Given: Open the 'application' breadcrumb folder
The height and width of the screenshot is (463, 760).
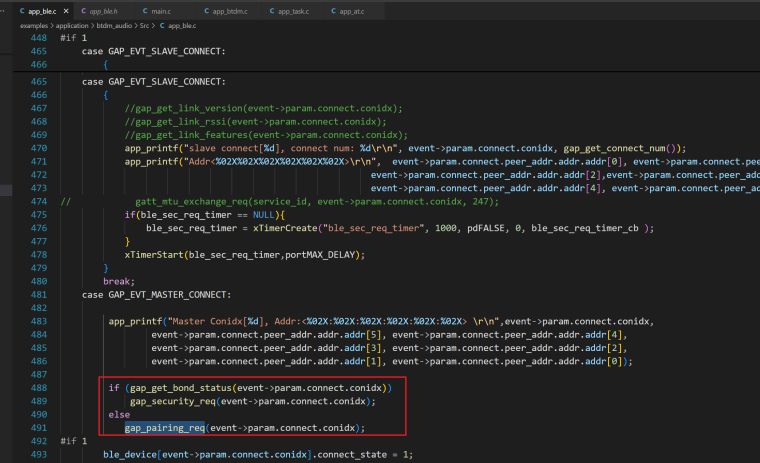Looking at the screenshot, I should pyautogui.click(x=72, y=25).
